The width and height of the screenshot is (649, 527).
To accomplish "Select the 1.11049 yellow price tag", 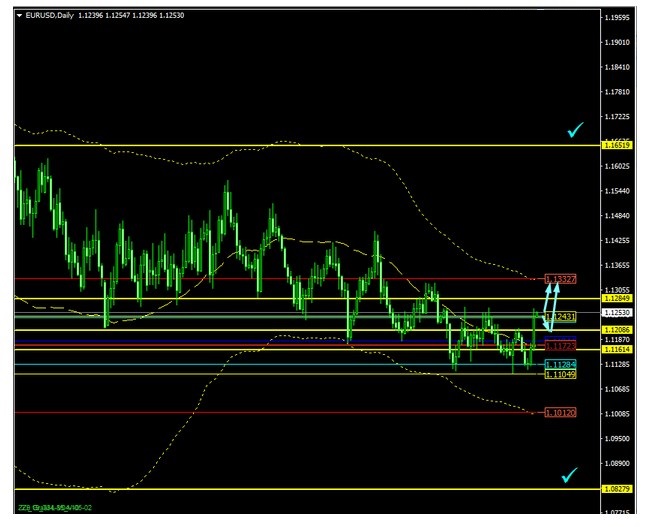I will coord(561,374).
